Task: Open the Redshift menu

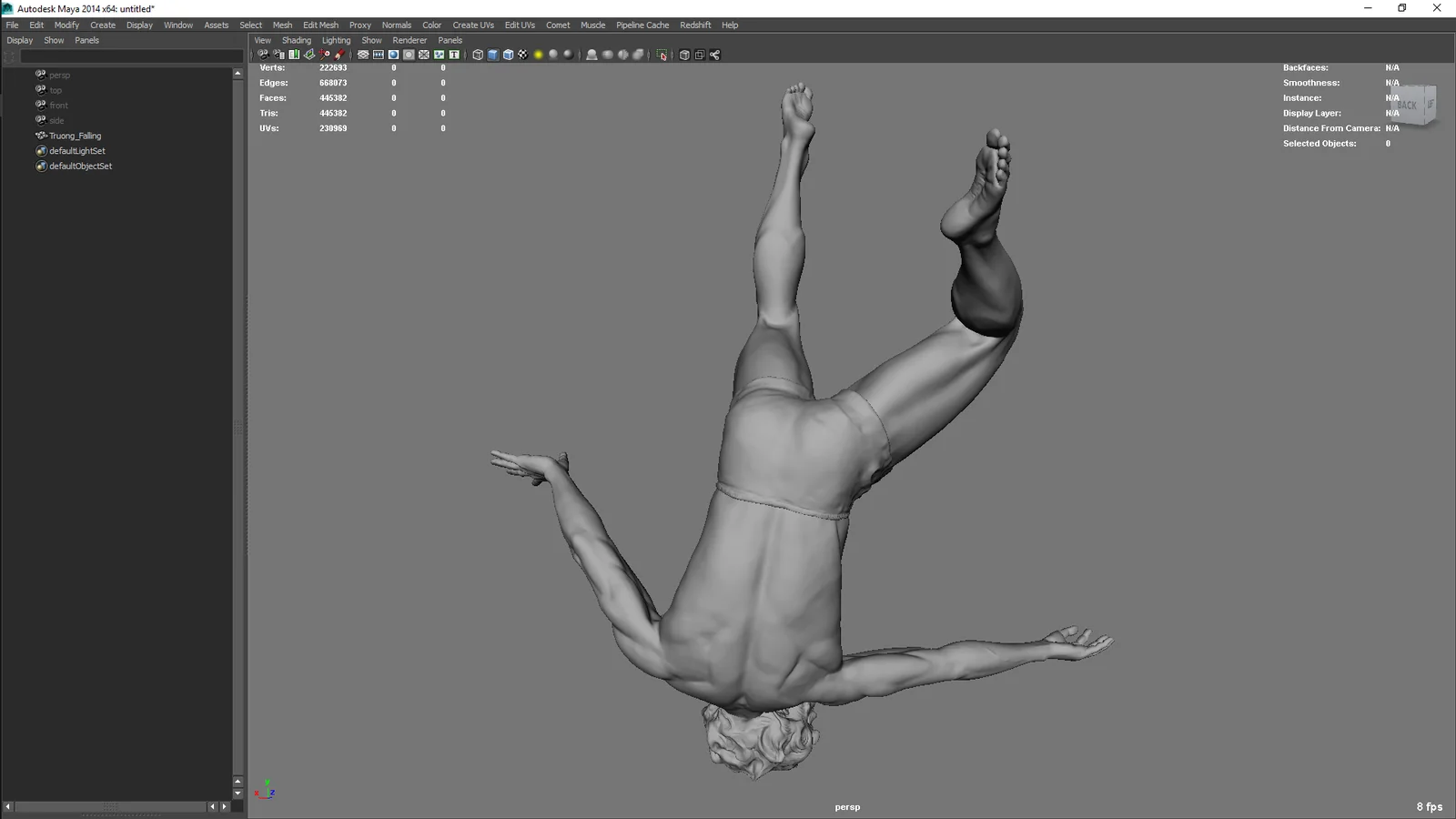Action: 695,25
